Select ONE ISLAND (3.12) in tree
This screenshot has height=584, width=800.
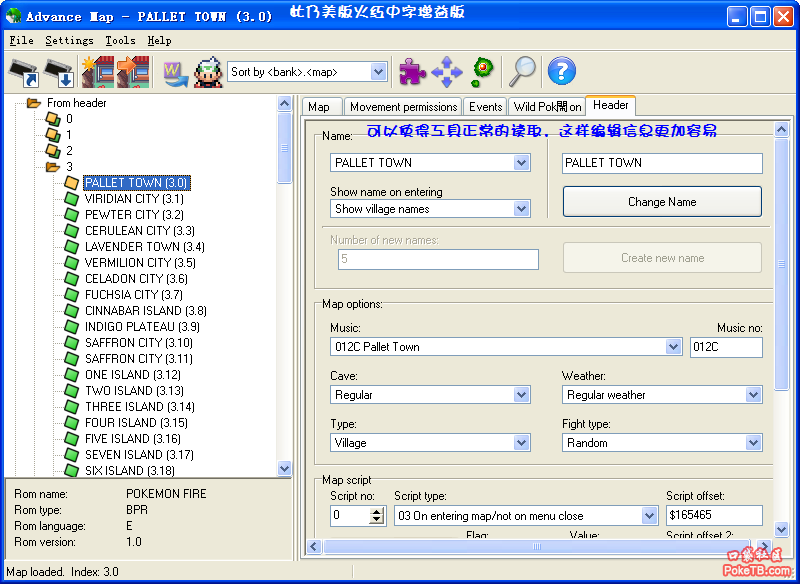point(133,375)
